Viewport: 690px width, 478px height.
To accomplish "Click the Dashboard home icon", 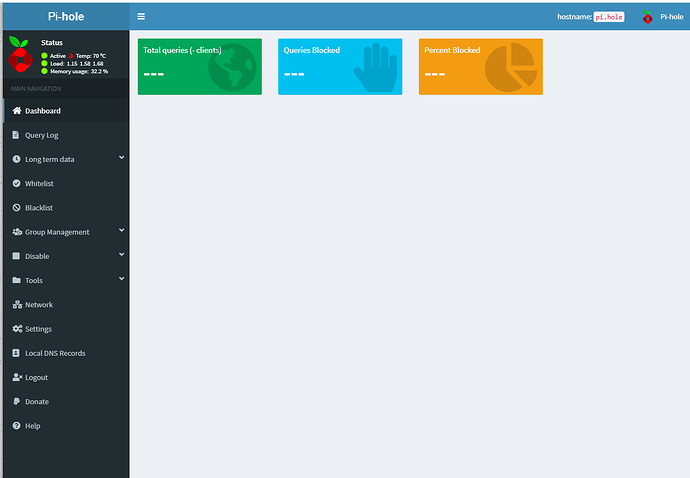I will [x=16, y=111].
